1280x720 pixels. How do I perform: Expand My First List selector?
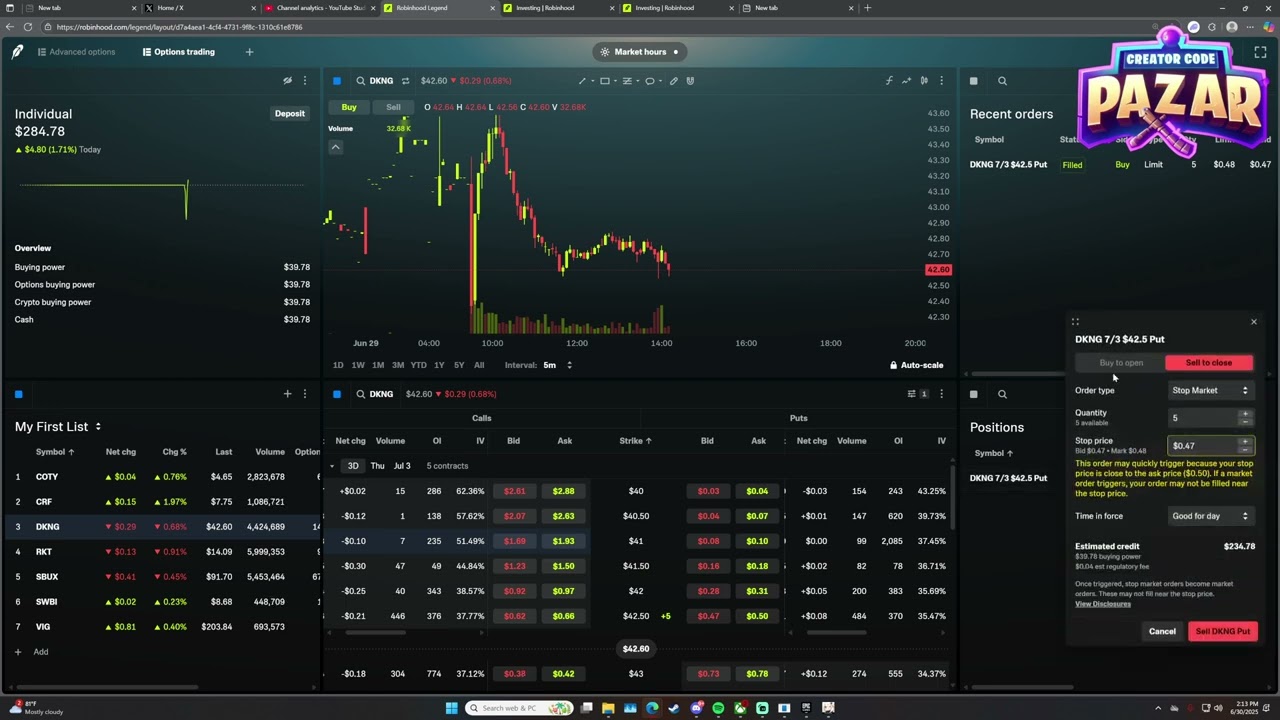tap(98, 427)
